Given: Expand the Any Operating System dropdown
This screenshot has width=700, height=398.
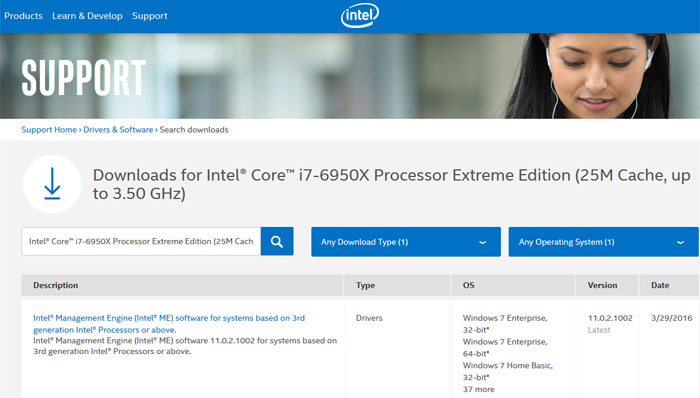Looking at the screenshot, I should 603,242.
